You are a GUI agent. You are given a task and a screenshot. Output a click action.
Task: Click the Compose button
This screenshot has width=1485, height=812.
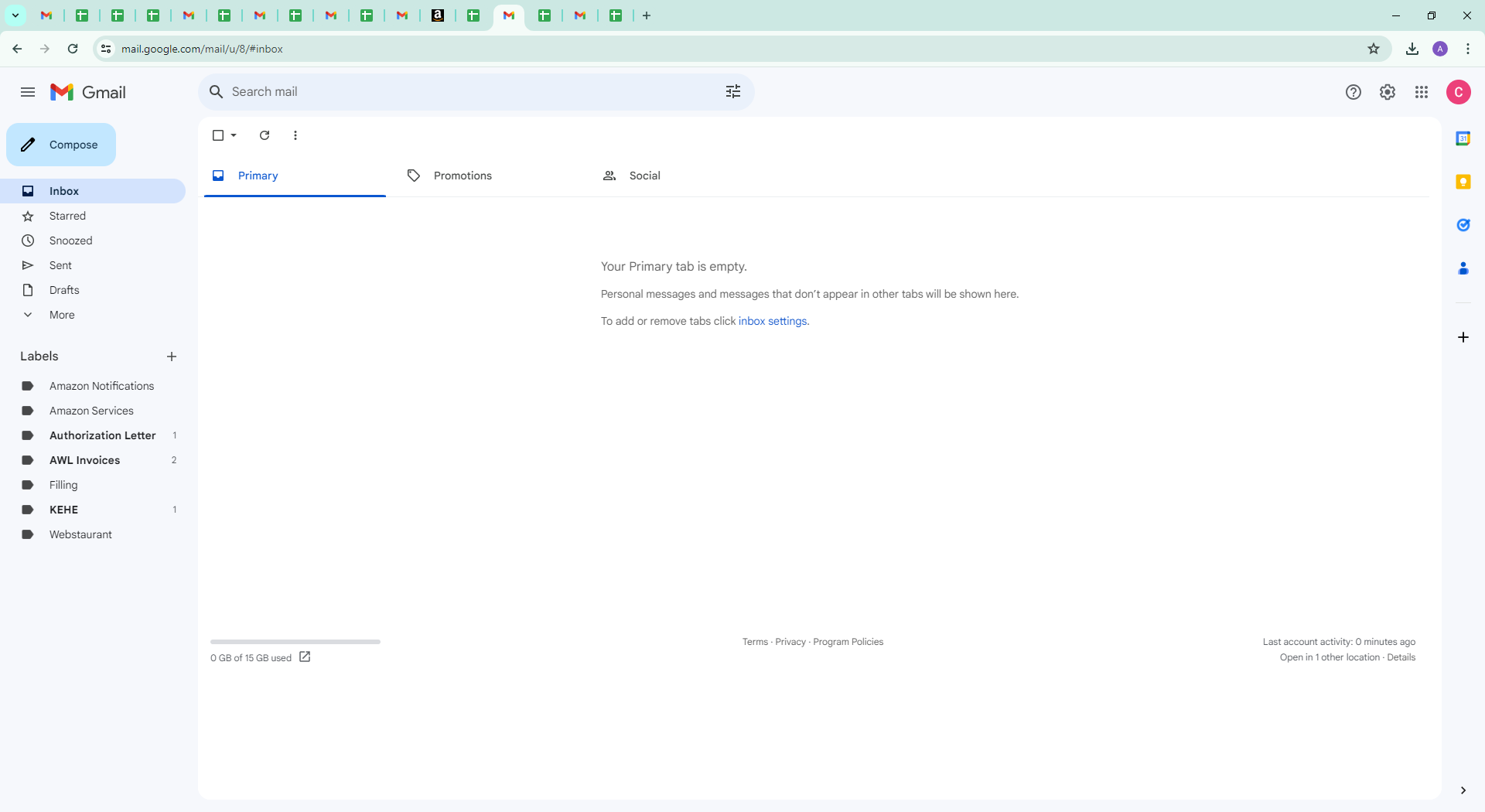[61, 145]
